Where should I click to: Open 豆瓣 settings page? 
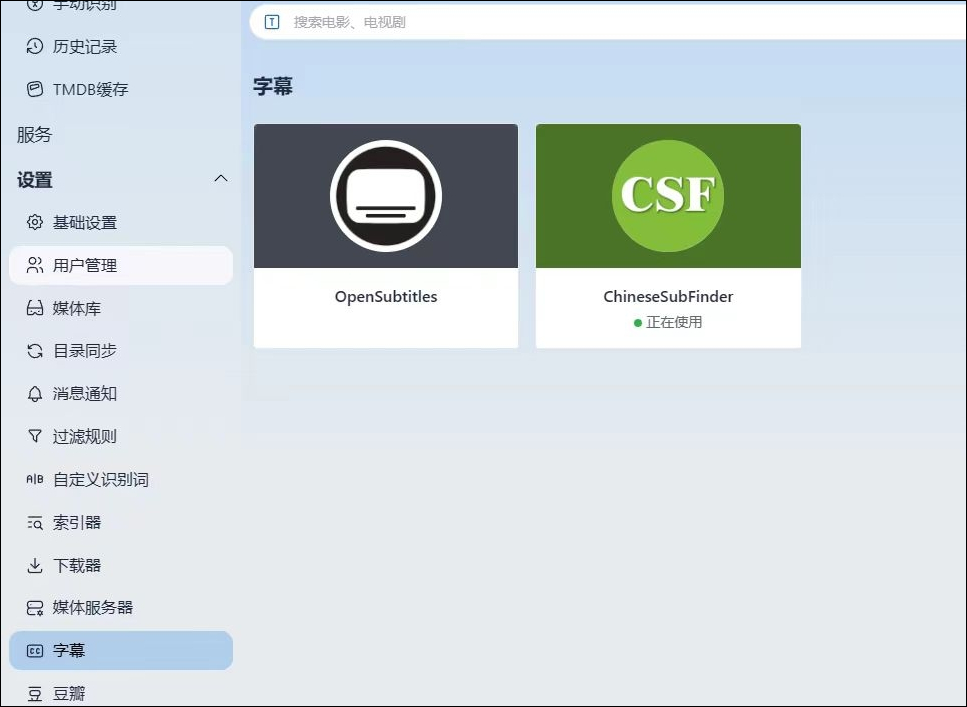point(69,693)
